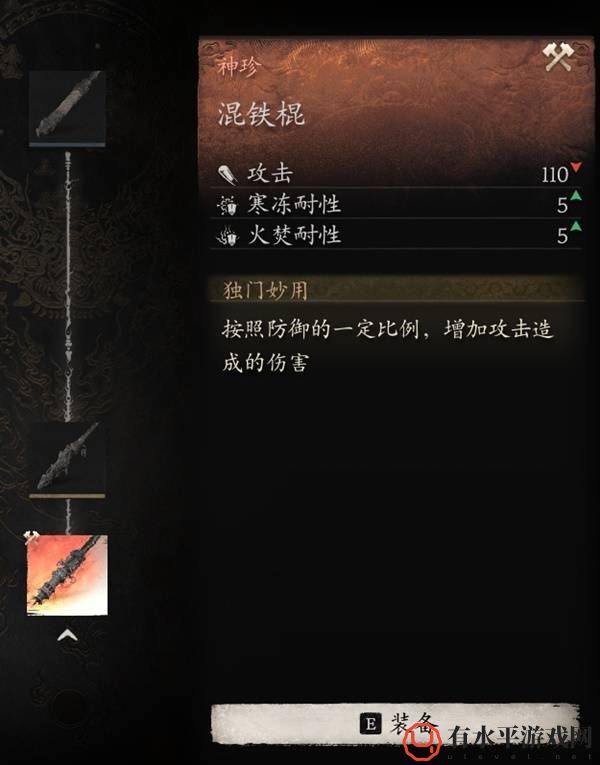The image size is (600, 765).
Task: Click the weapon effect description text
Action: (388, 346)
